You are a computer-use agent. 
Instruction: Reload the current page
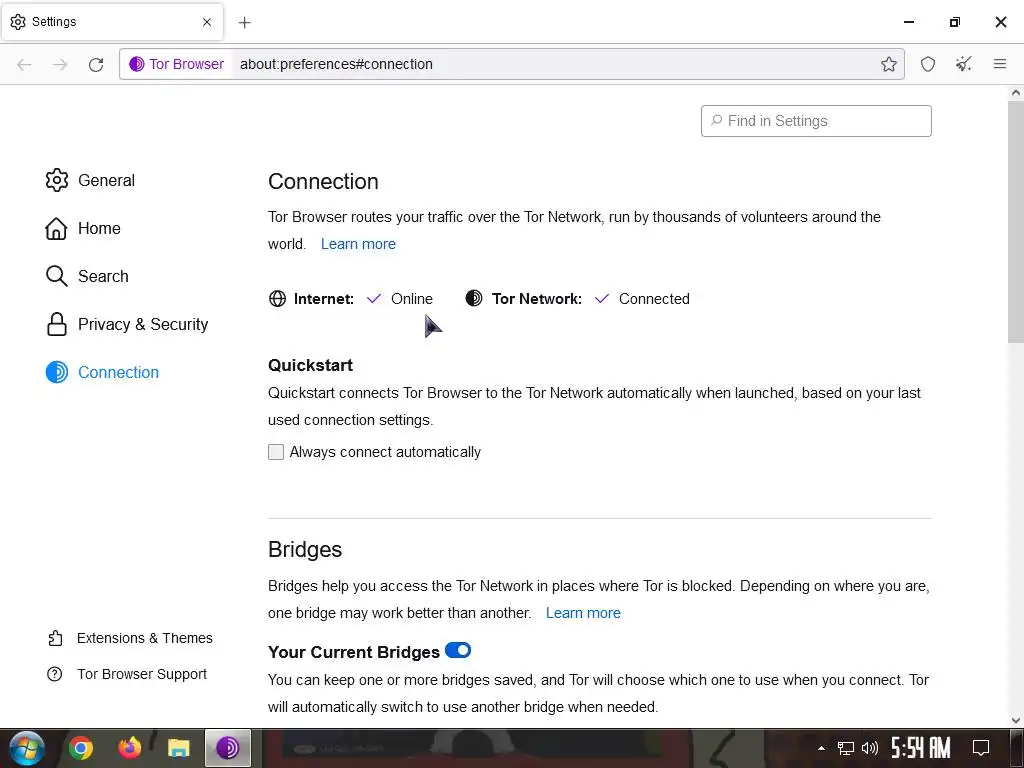(x=96, y=64)
